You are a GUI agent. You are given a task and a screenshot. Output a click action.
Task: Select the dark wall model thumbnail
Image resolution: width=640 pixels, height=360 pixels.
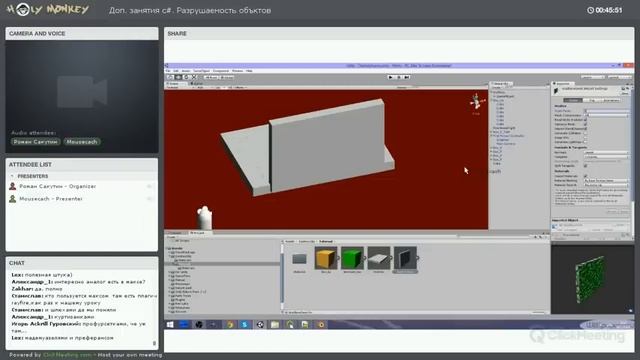coord(405,258)
